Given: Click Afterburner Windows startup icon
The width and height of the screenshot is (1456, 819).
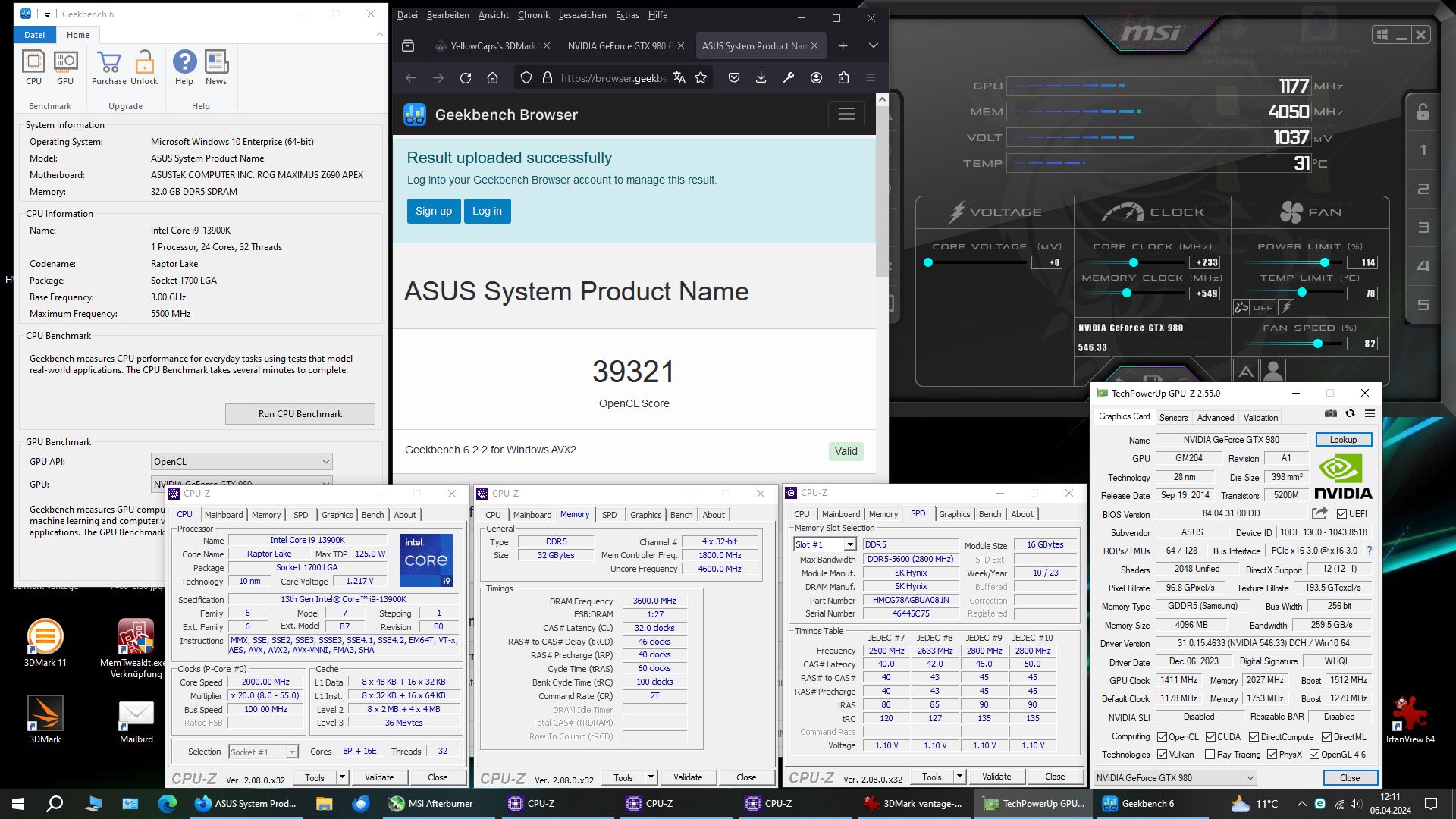Looking at the screenshot, I should (x=1382, y=35).
